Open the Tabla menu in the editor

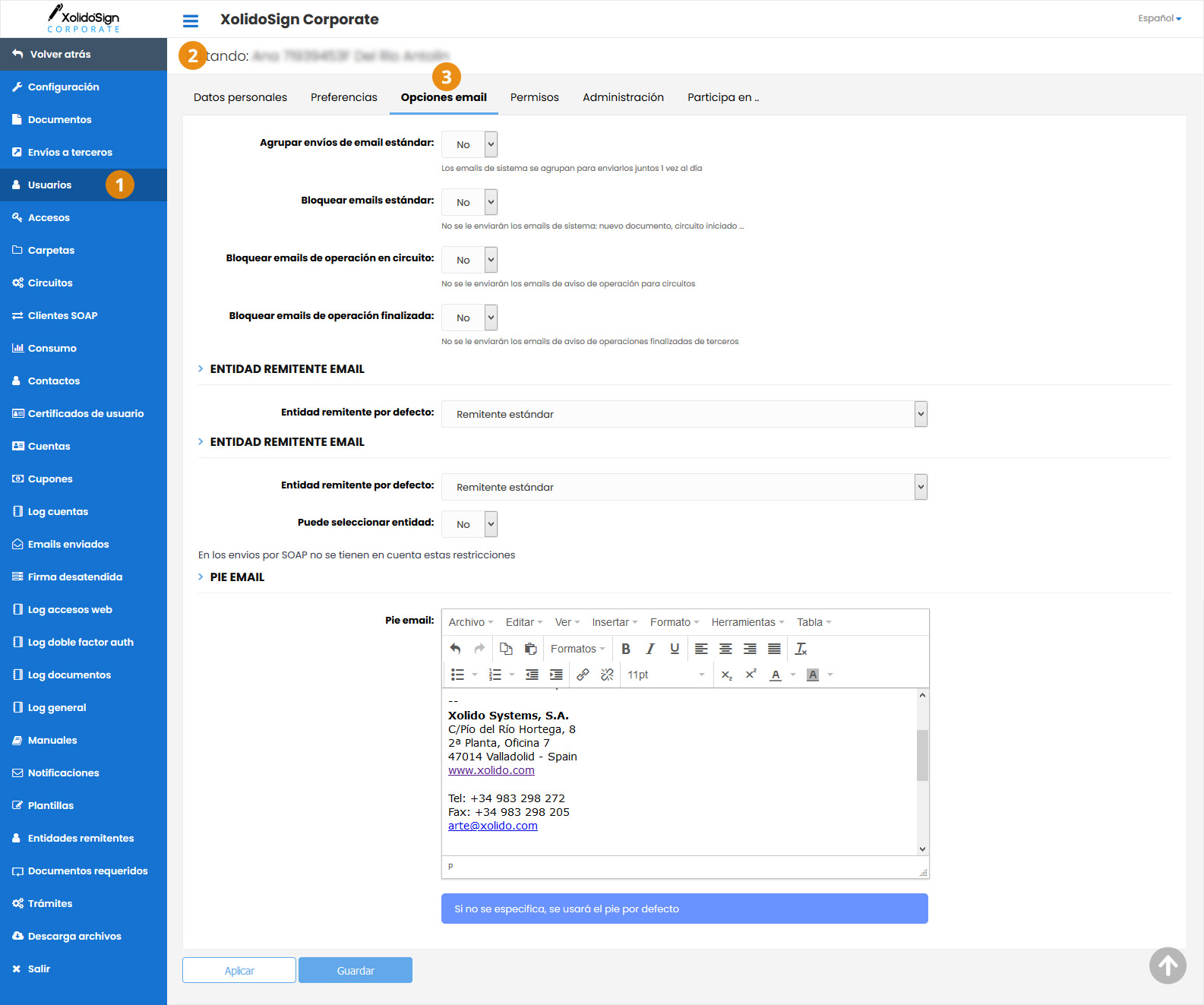click(x=814, y=622)
